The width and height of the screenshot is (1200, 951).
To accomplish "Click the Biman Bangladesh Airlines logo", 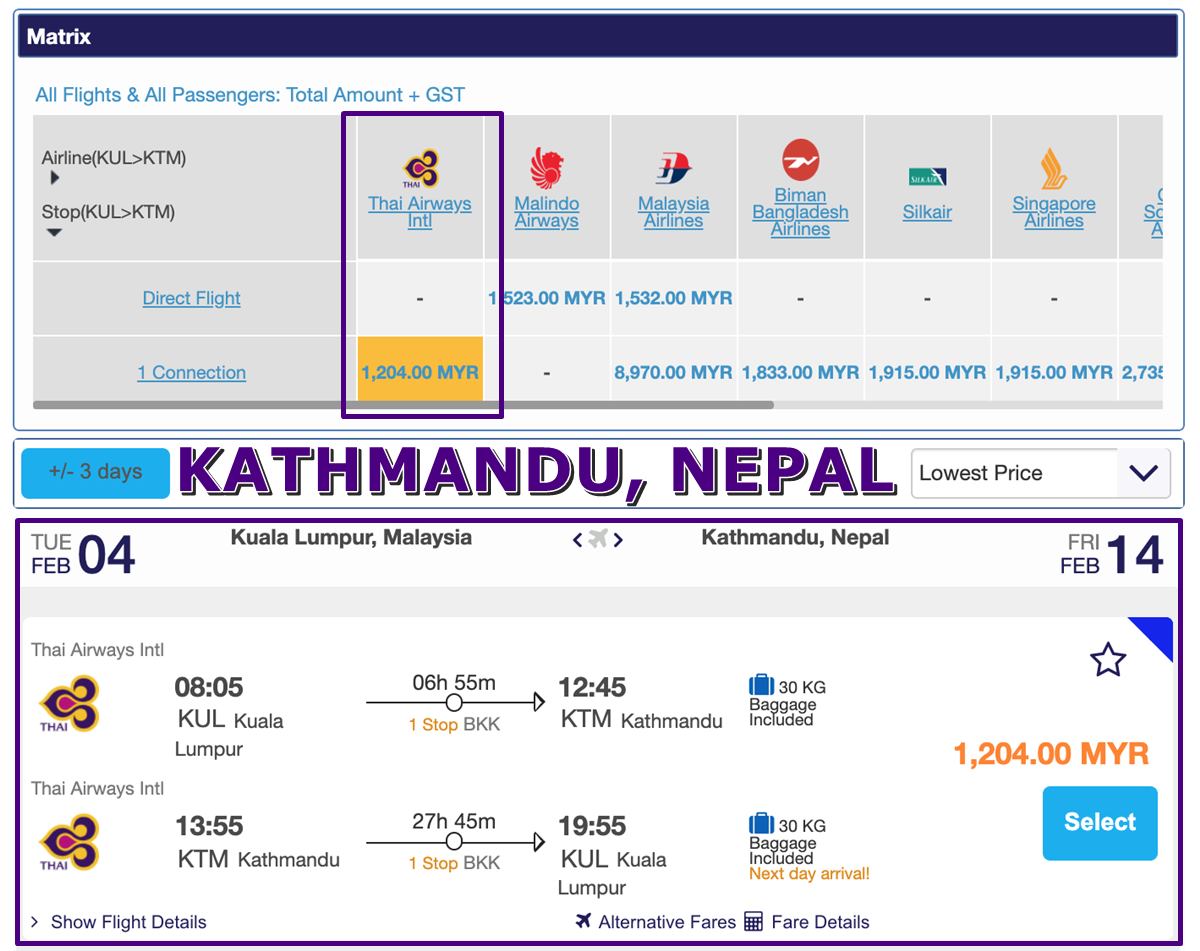I will (801, 160).
